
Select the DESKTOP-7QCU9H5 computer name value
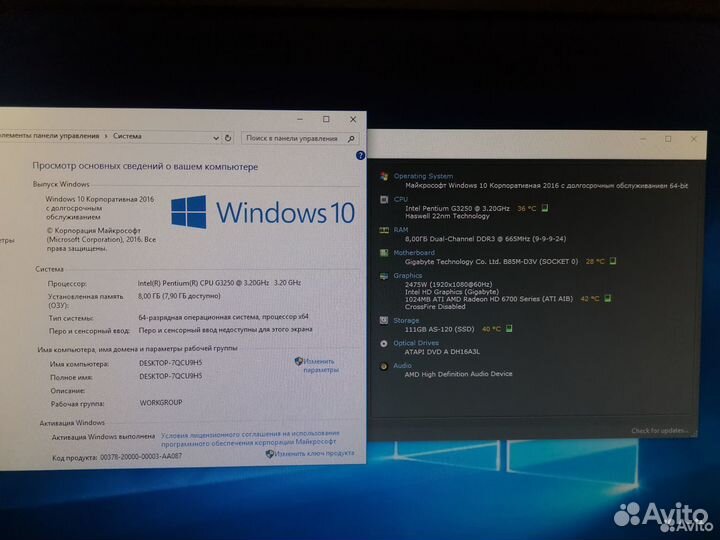(170, 363)
